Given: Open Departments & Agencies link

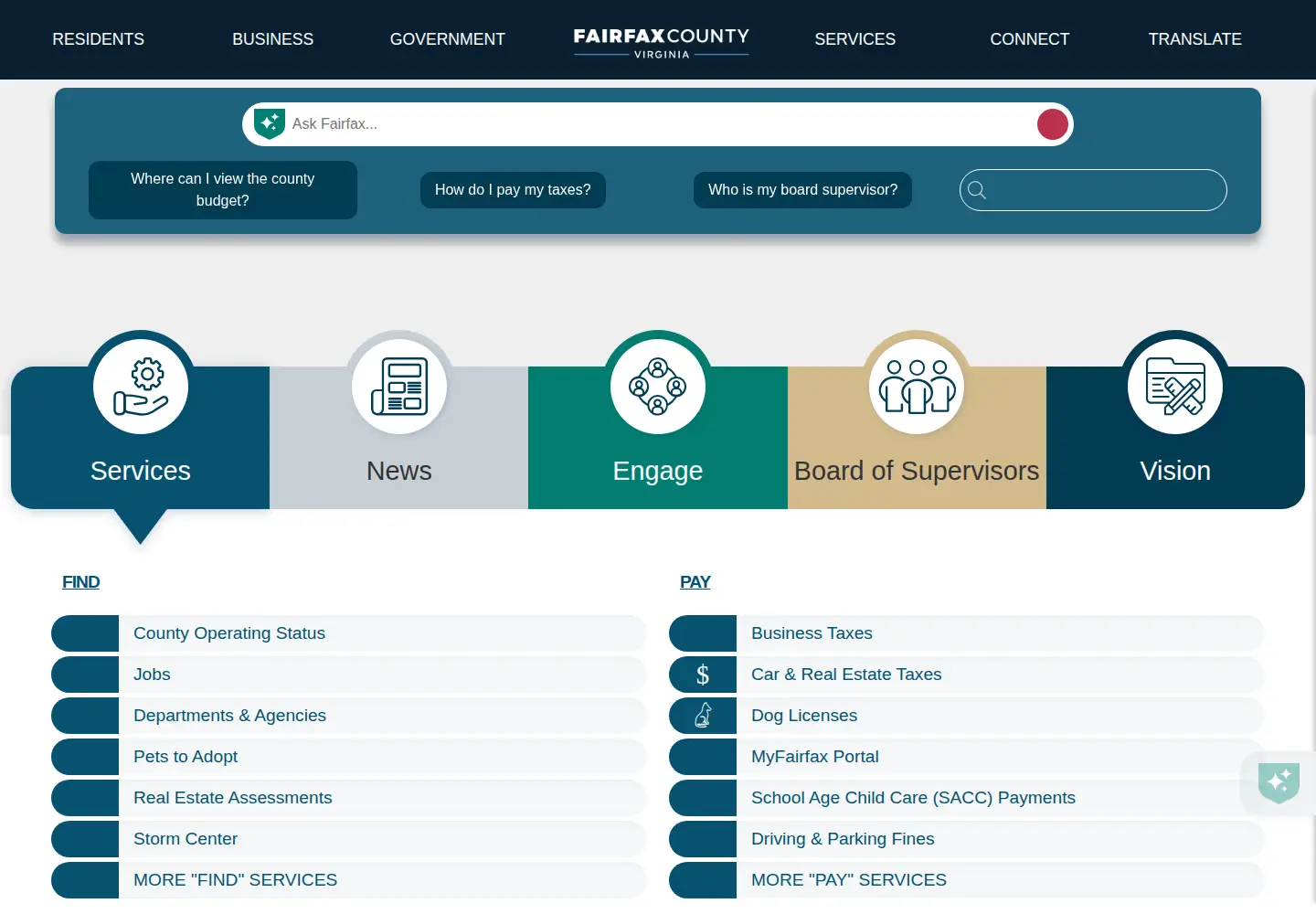Looking at the screenshot, I should click(x=349, y=716).
